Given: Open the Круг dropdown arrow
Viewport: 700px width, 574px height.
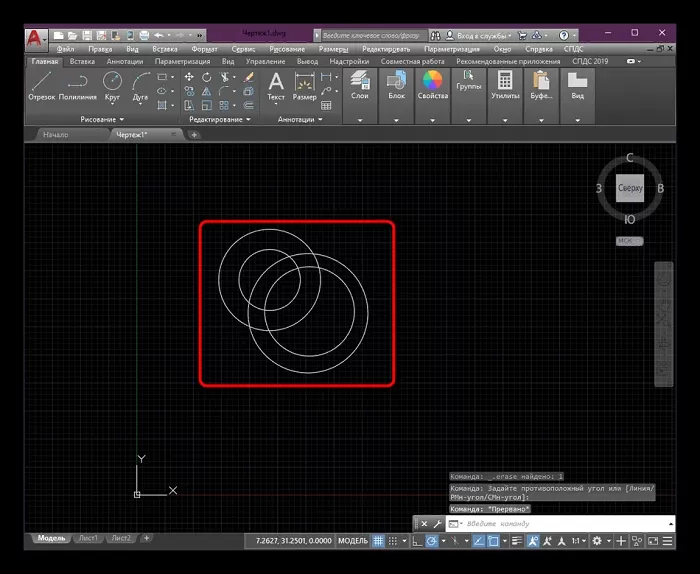Looking at the screenshot, I should [x=112, y=103].
